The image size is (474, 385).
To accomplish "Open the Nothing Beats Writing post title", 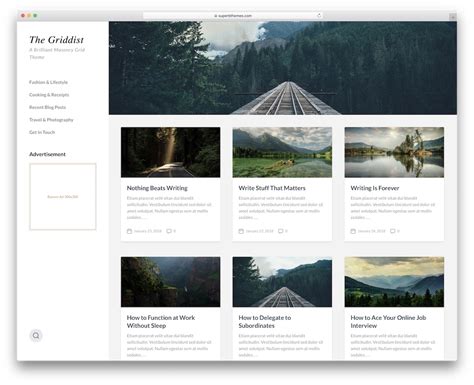I will (x=157, y=188).
